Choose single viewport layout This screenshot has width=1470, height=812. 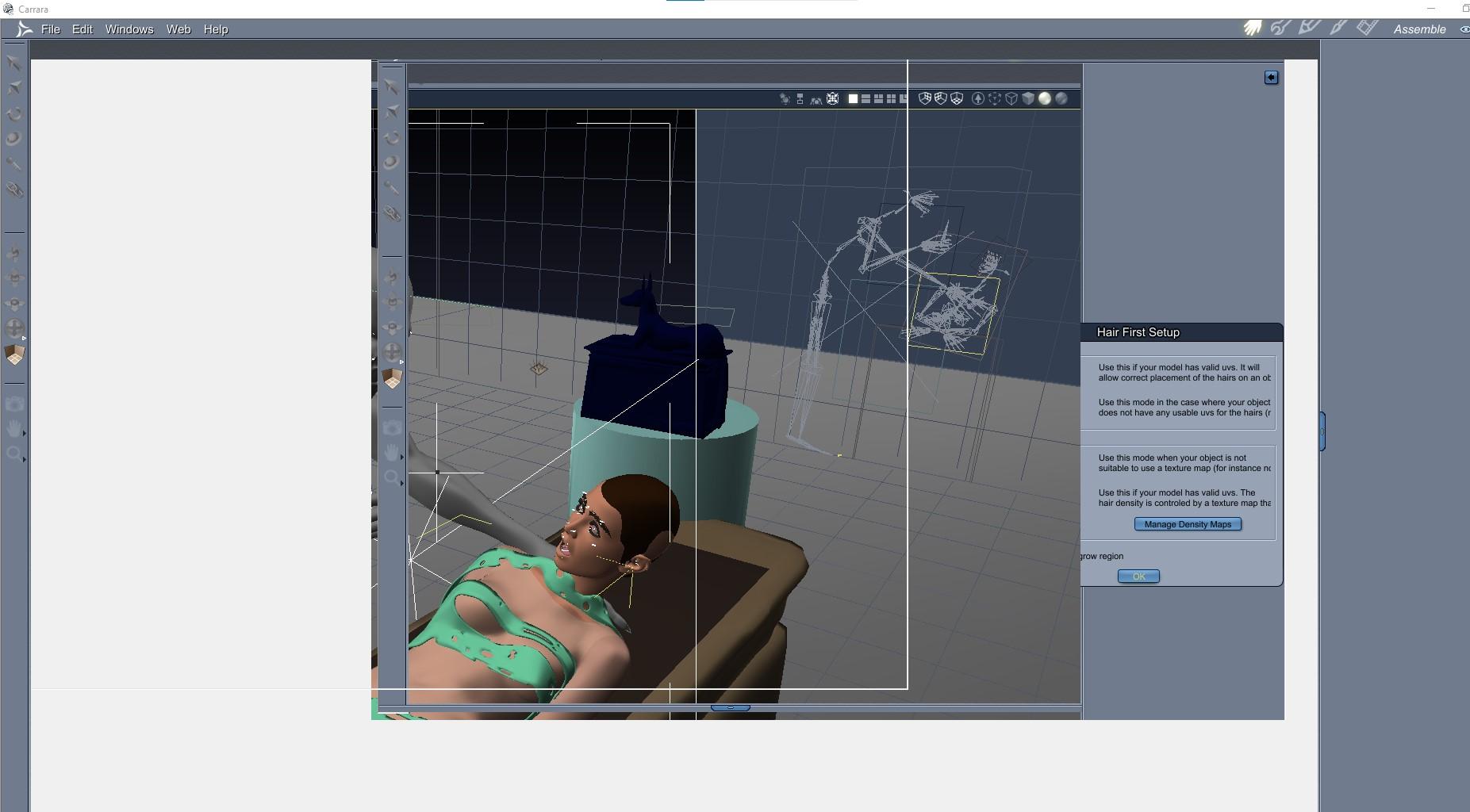coord(853,98)
